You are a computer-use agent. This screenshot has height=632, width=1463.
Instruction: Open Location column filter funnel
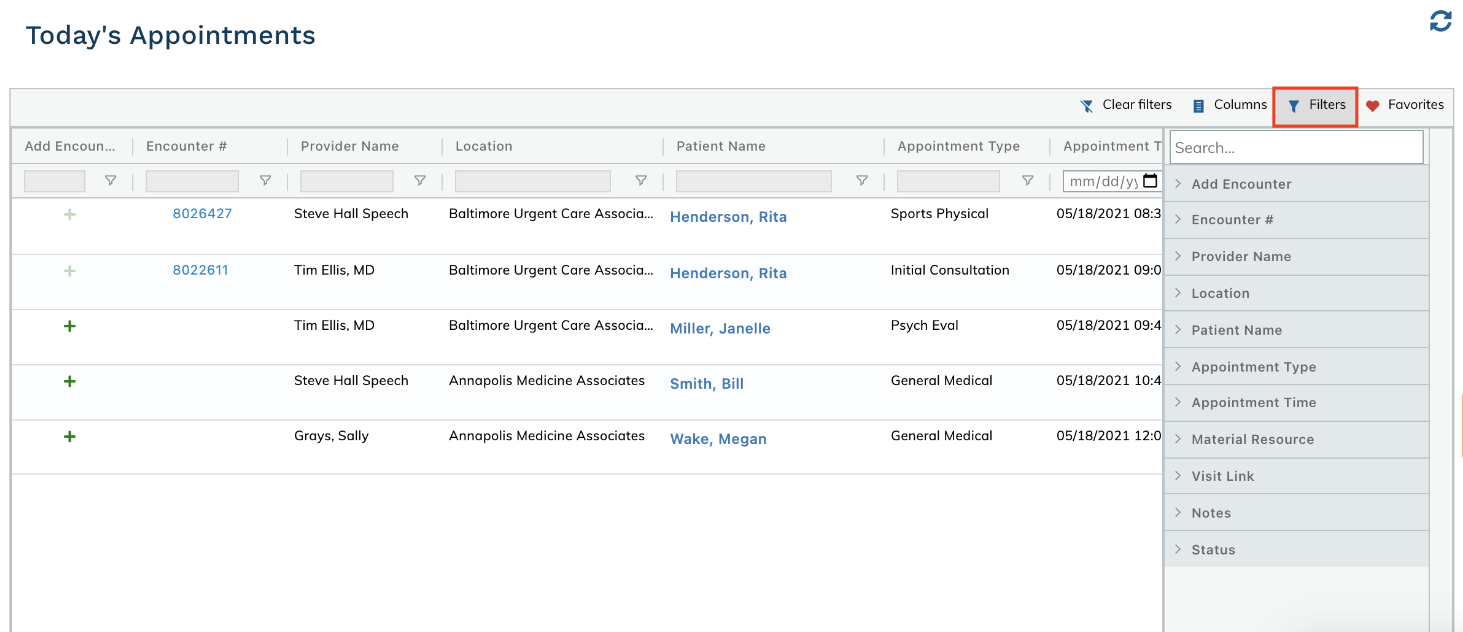[641, 181]
